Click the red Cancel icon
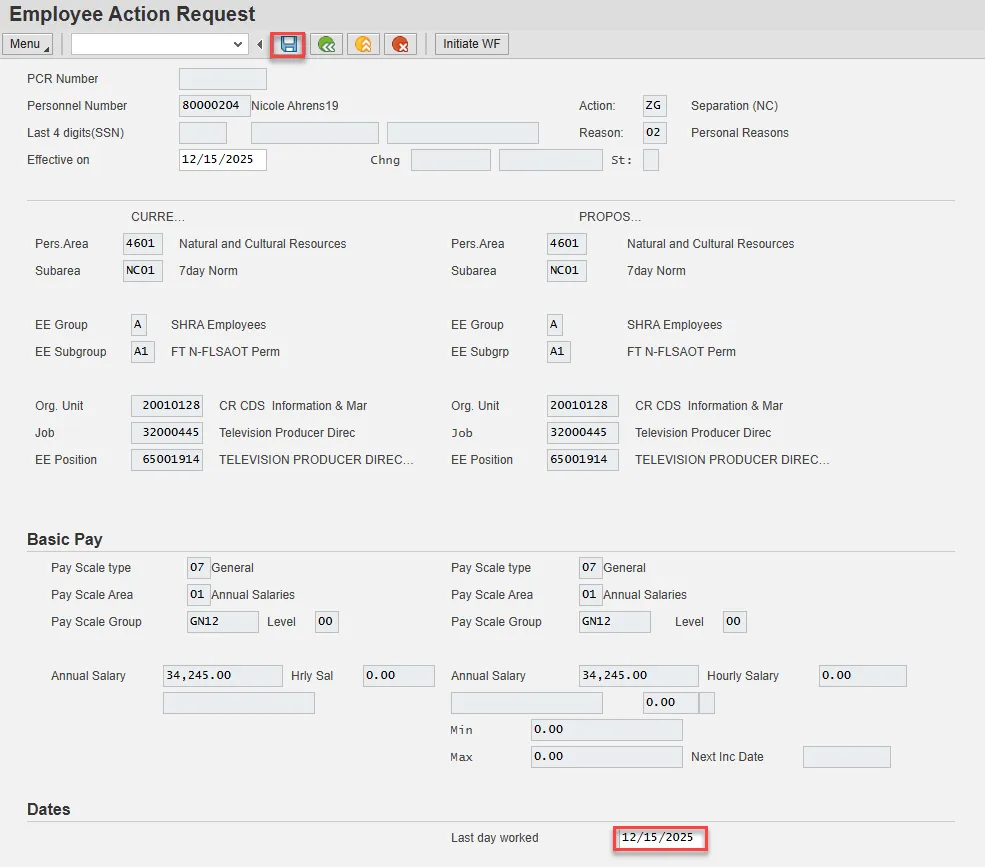Screen dimensions: 985x867 coord(400,44)
